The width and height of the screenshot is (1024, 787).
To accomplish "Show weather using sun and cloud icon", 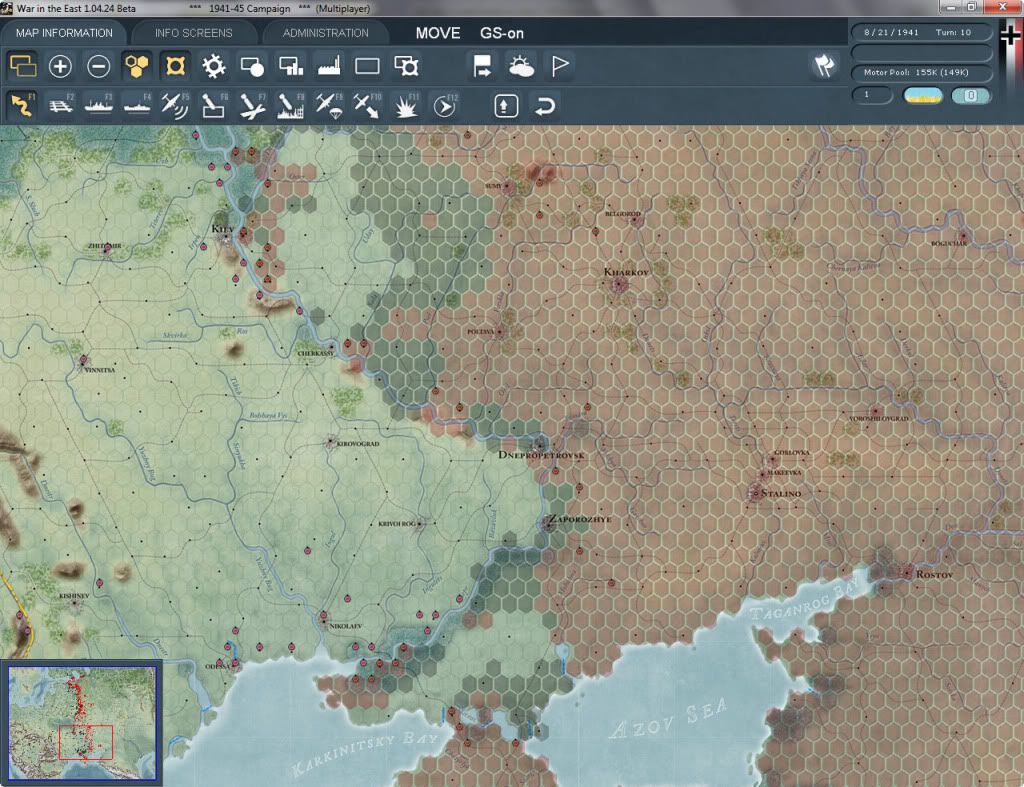I will [521, 66].
